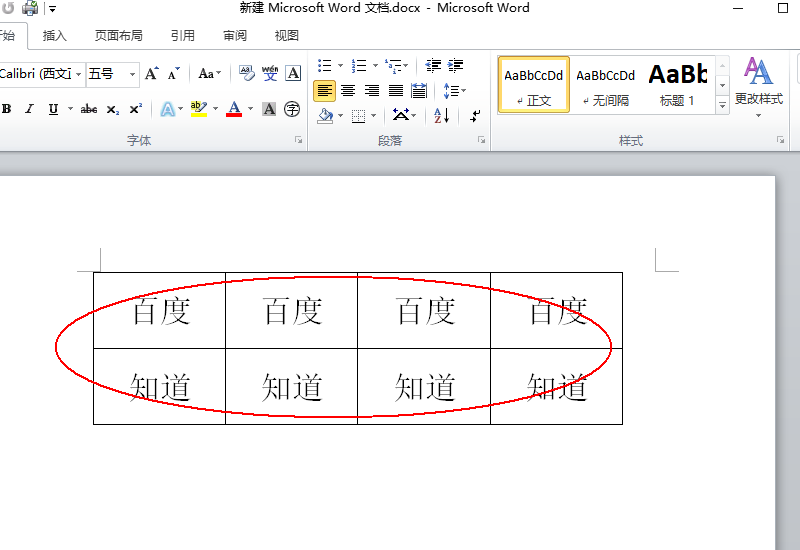Toggle Underline formatting
The width and height of the screenshot is (800, 550).
point(53,109)
